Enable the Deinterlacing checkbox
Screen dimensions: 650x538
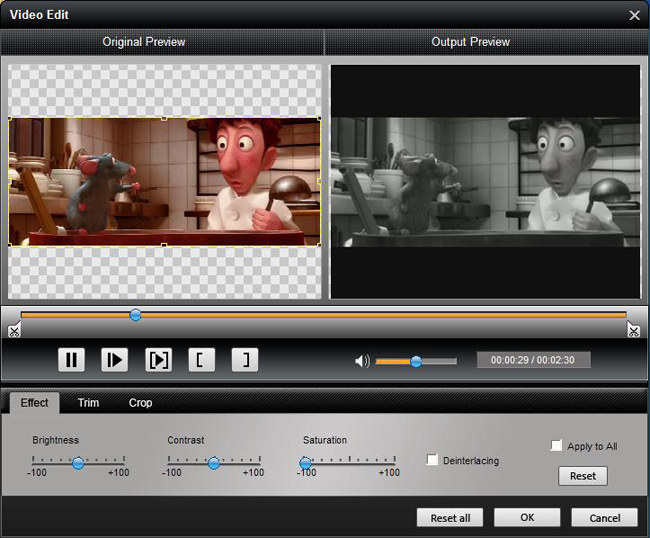pyautogui.click(x=432, y=460)
